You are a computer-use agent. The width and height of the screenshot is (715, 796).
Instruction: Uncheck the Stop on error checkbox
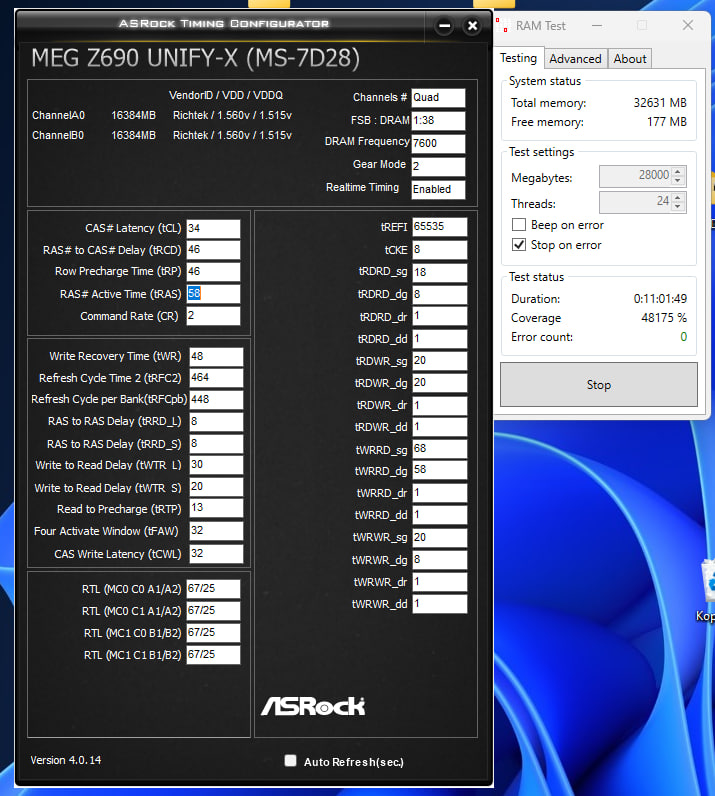[x=518, y=245]
